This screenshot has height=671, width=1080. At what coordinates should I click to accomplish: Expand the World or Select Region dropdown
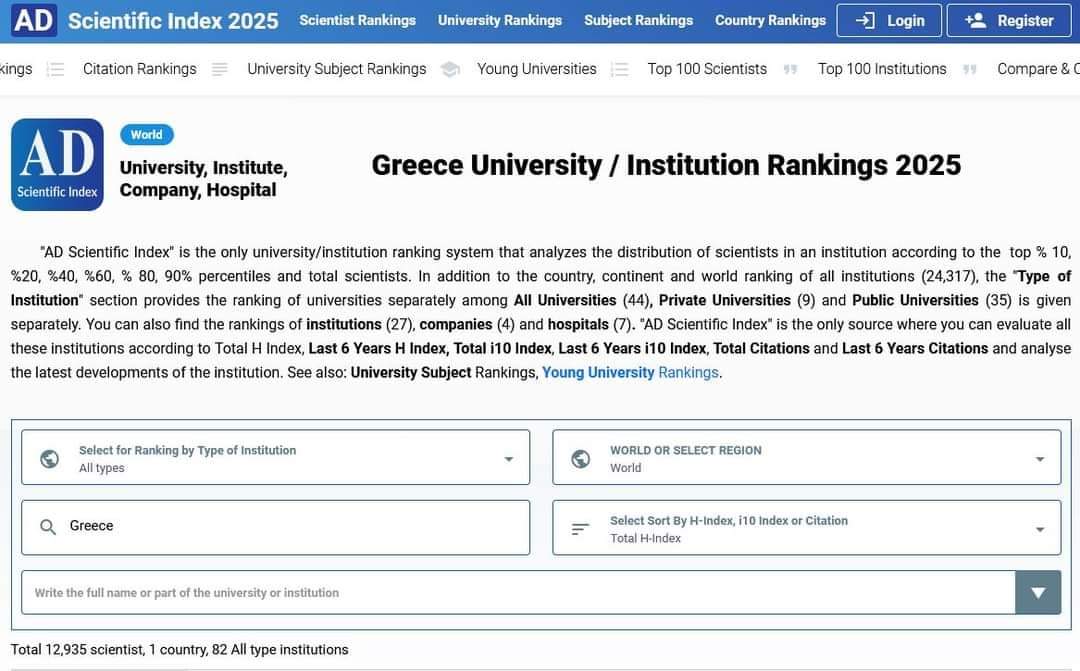pyautogui.click(x=807, y=457)
